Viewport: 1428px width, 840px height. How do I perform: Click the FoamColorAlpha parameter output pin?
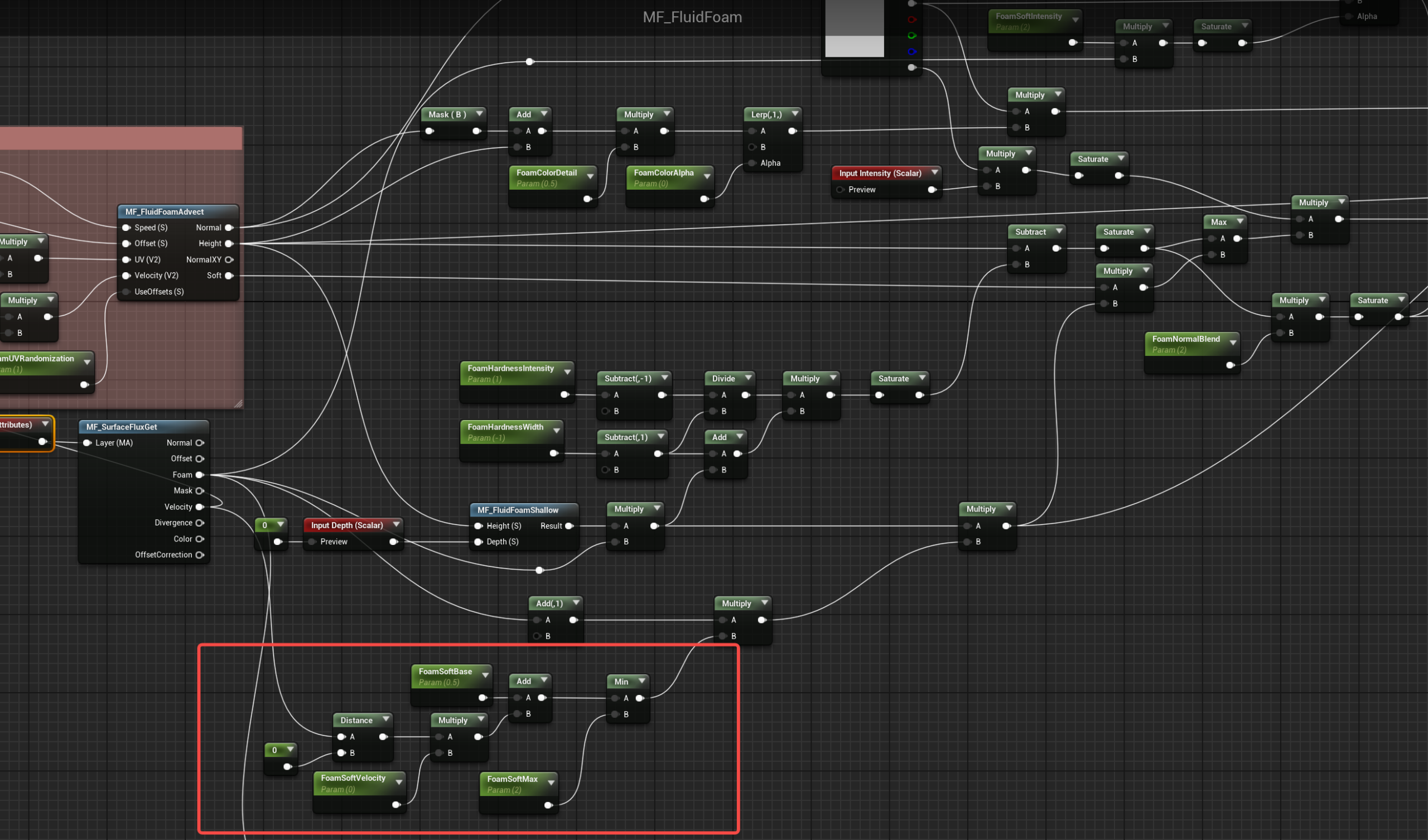pos(704,199)
